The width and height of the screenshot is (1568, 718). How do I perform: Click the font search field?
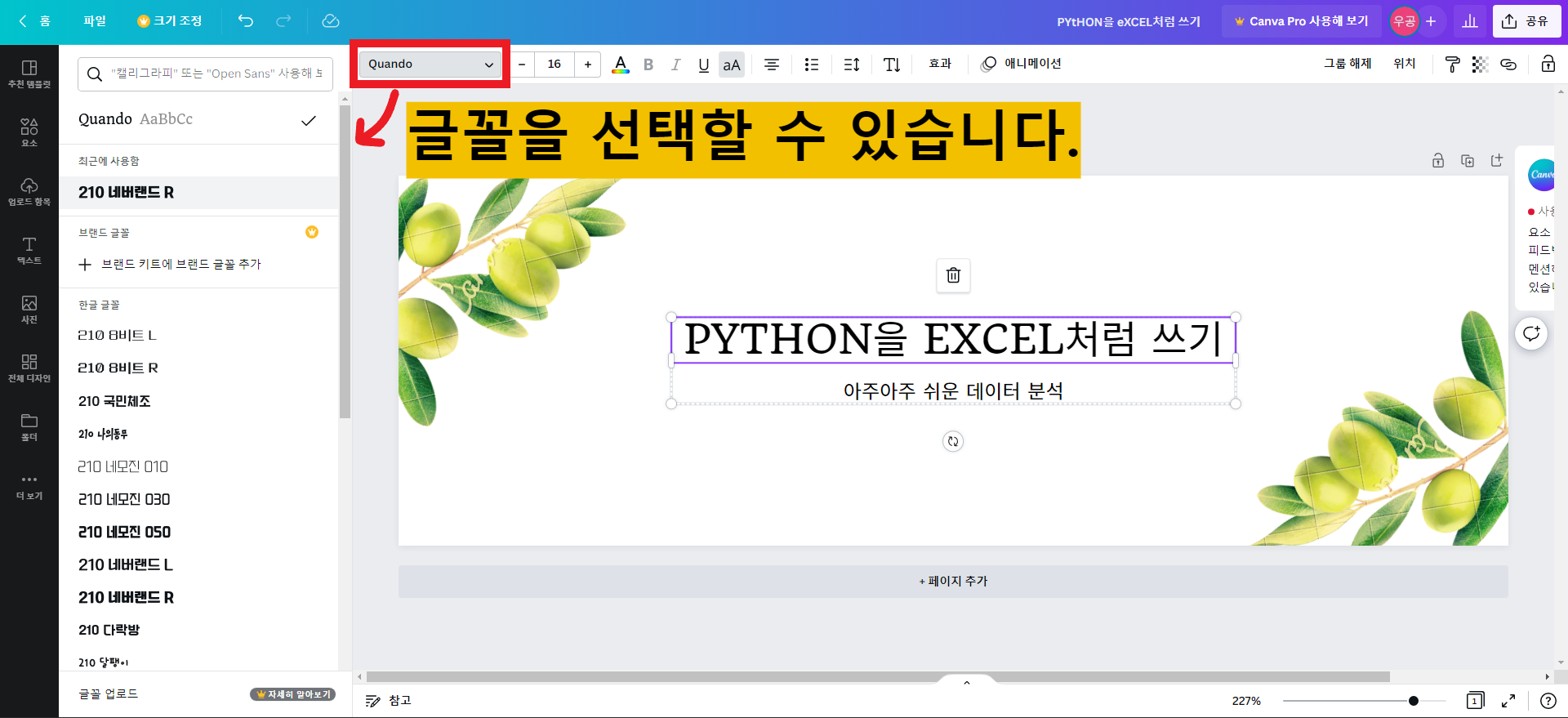[x=205, y=74]
